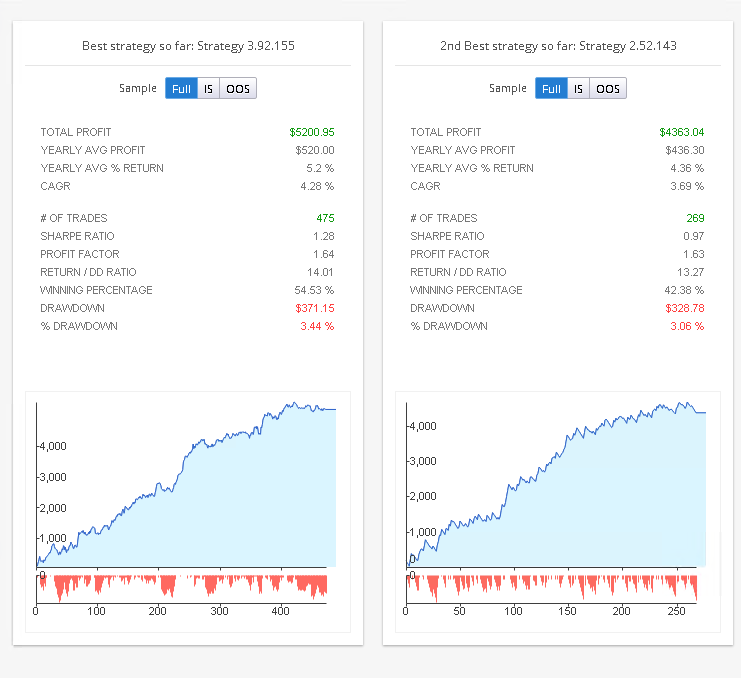The image size is (741, 678).
Task: Click the 3.44 % drawdown percentage
Action: point(317,326)
